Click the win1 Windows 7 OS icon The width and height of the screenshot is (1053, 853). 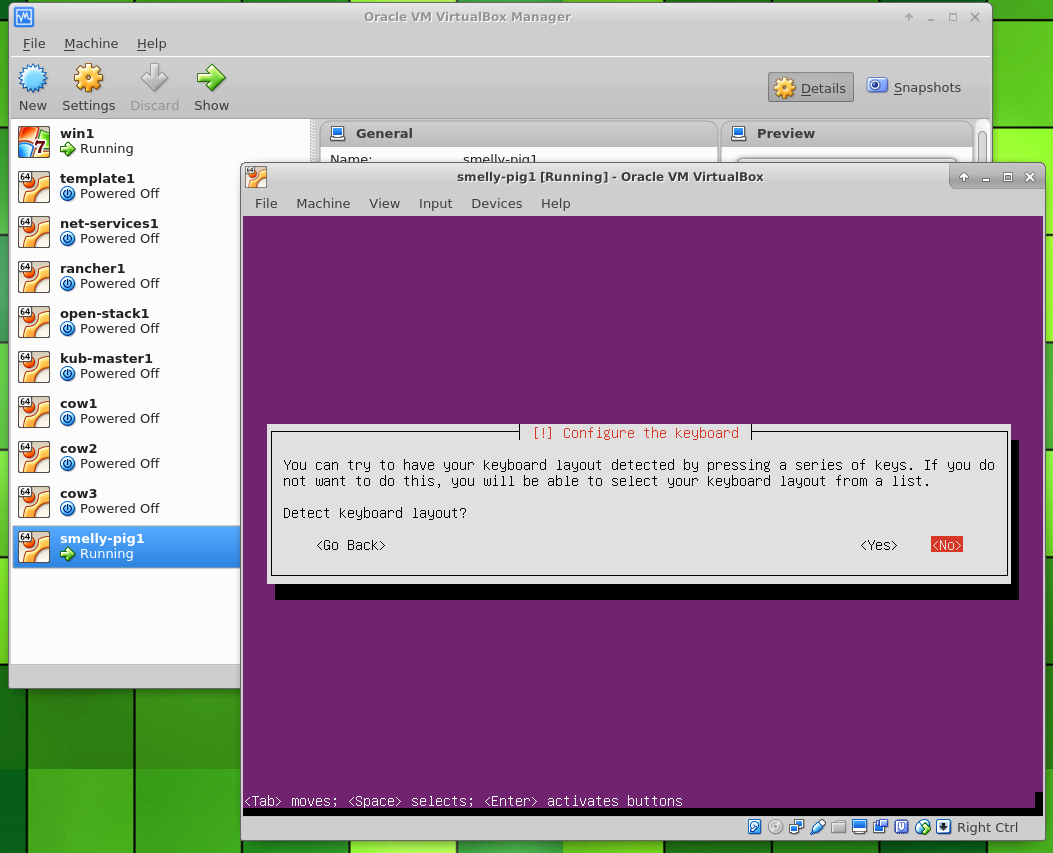[34, 142]
